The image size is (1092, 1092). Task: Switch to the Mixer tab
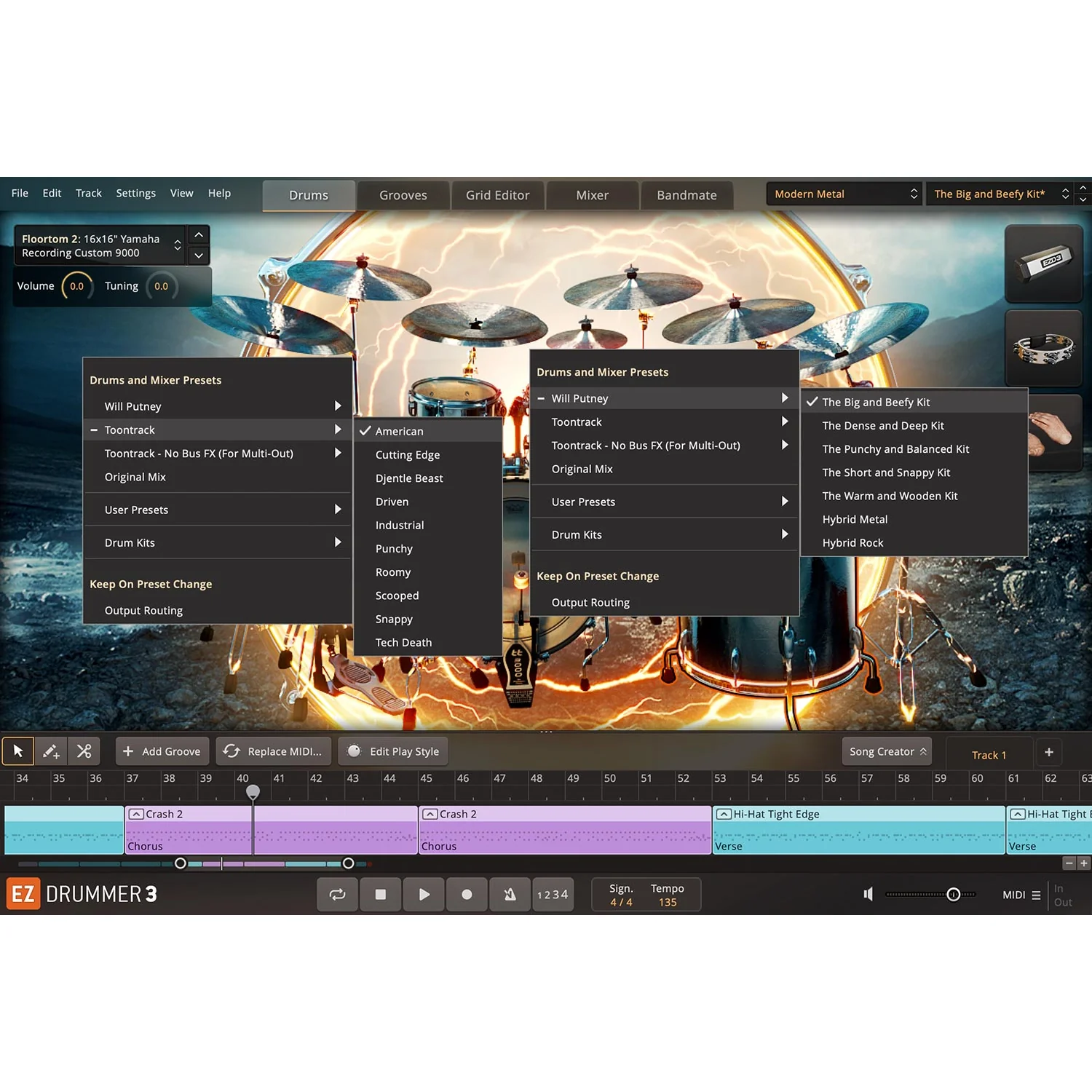pos(593,195)
